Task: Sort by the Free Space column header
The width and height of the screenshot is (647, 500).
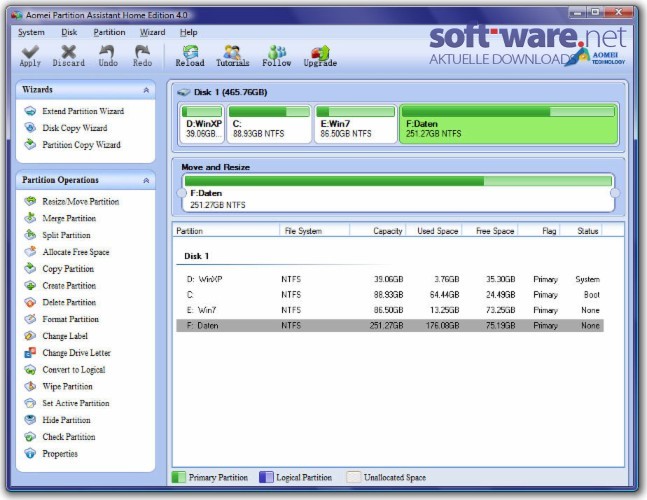Action: (x=490, y=231)
